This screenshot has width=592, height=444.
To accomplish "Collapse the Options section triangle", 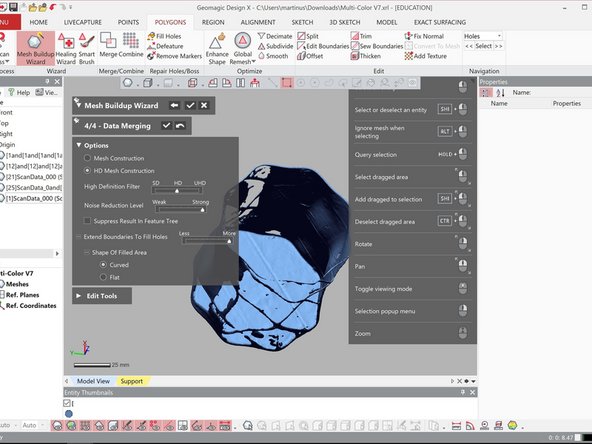I will click(79, 145).
